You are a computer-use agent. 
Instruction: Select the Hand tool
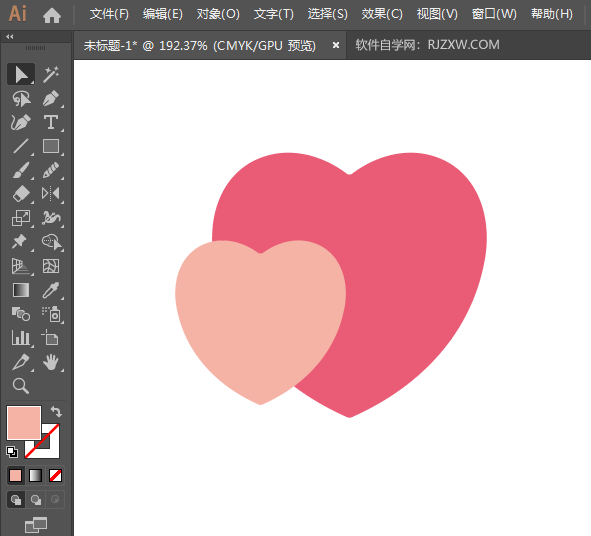51,362
